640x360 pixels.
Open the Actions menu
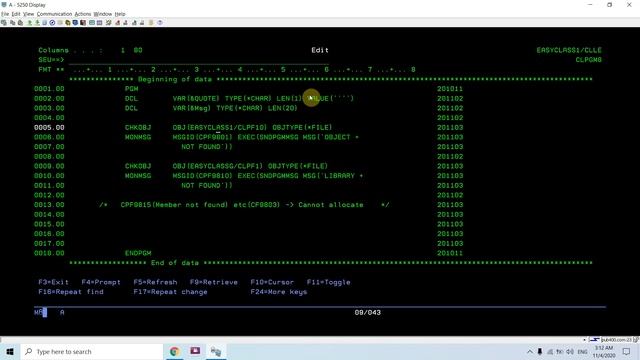tap(83, 14)
